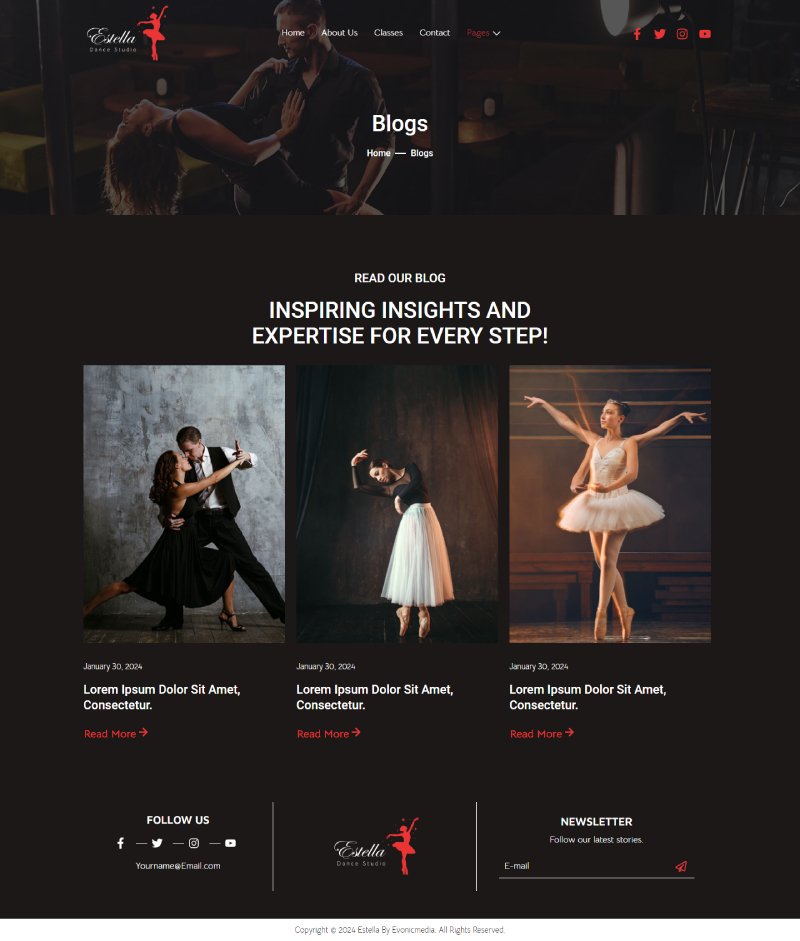Open the tango couple blog thumbnail
The image size is (800, 941).
point(184,504)
